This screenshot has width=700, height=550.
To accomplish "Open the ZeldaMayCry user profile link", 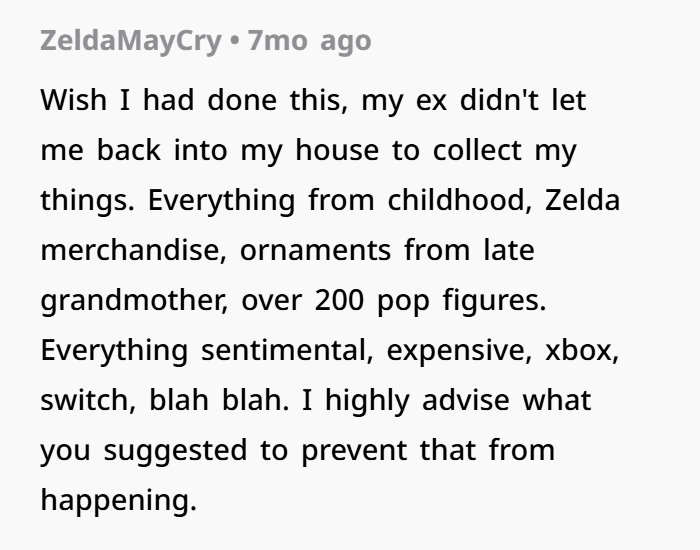I will pyautogui.click(x=131, y=42).
